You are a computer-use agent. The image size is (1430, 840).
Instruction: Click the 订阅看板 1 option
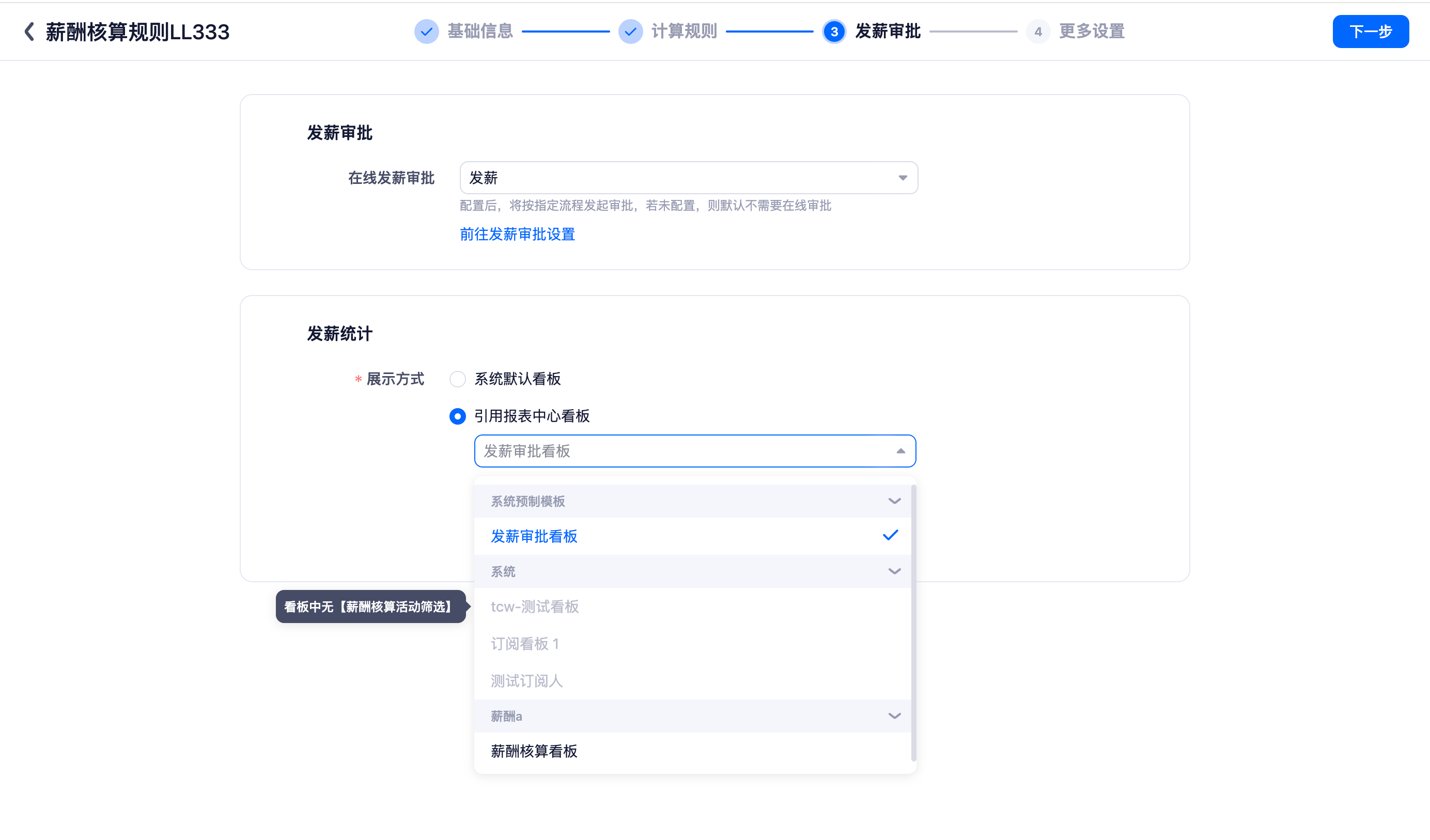pyautogui.click(x=692, y=644)
